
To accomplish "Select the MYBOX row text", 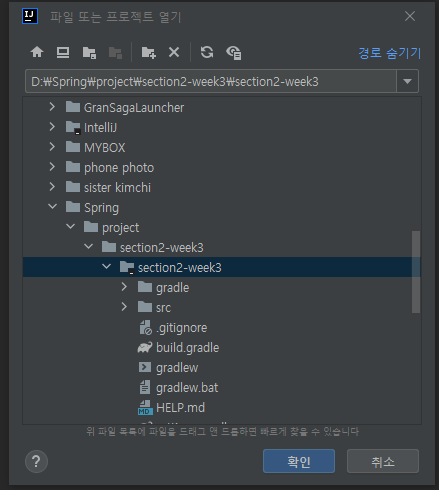I will tap(104, 148).
